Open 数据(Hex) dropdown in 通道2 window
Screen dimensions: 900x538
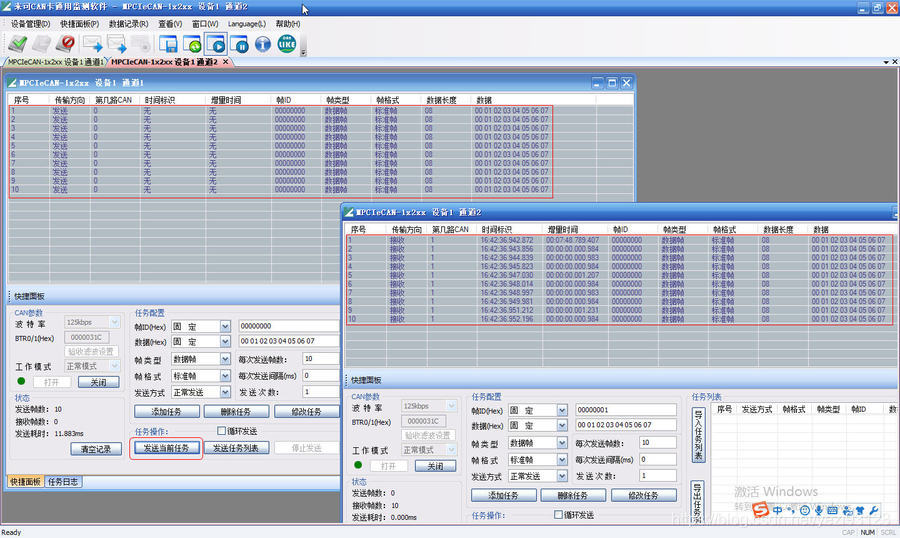(562, 425)
